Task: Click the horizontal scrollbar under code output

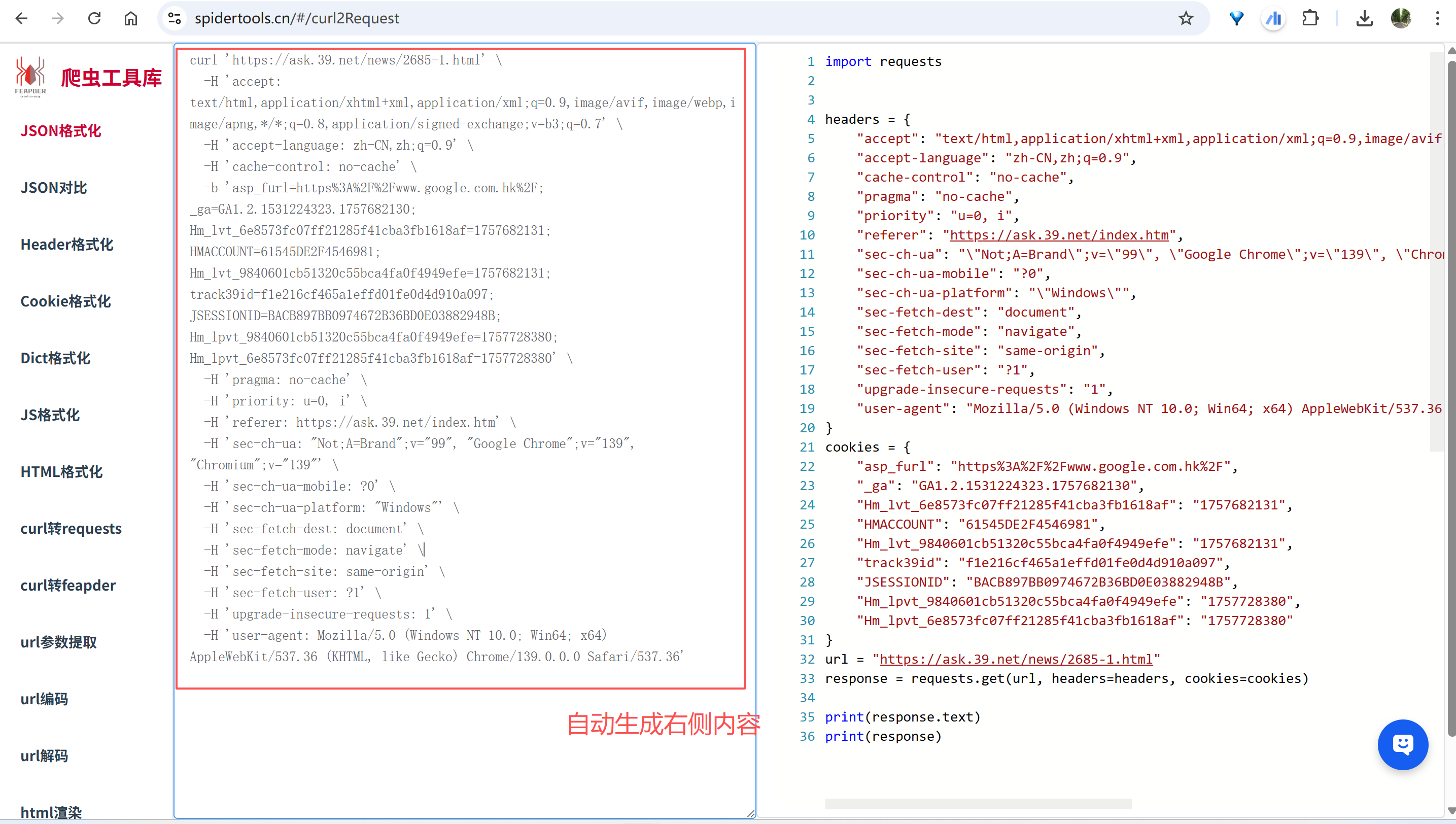Action: click(x=978, y=804)
